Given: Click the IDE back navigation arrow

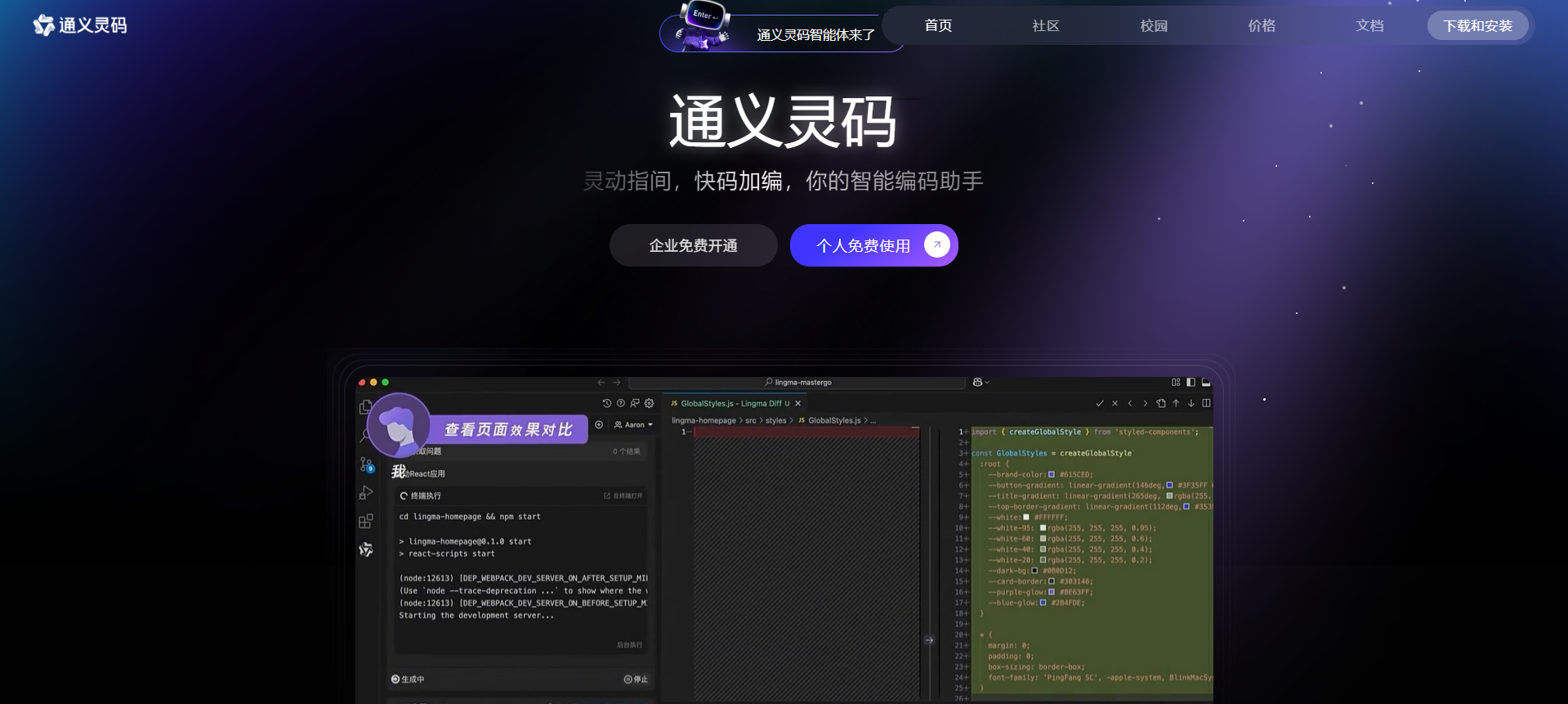Looking at the screenshot, I should [601, 382].
